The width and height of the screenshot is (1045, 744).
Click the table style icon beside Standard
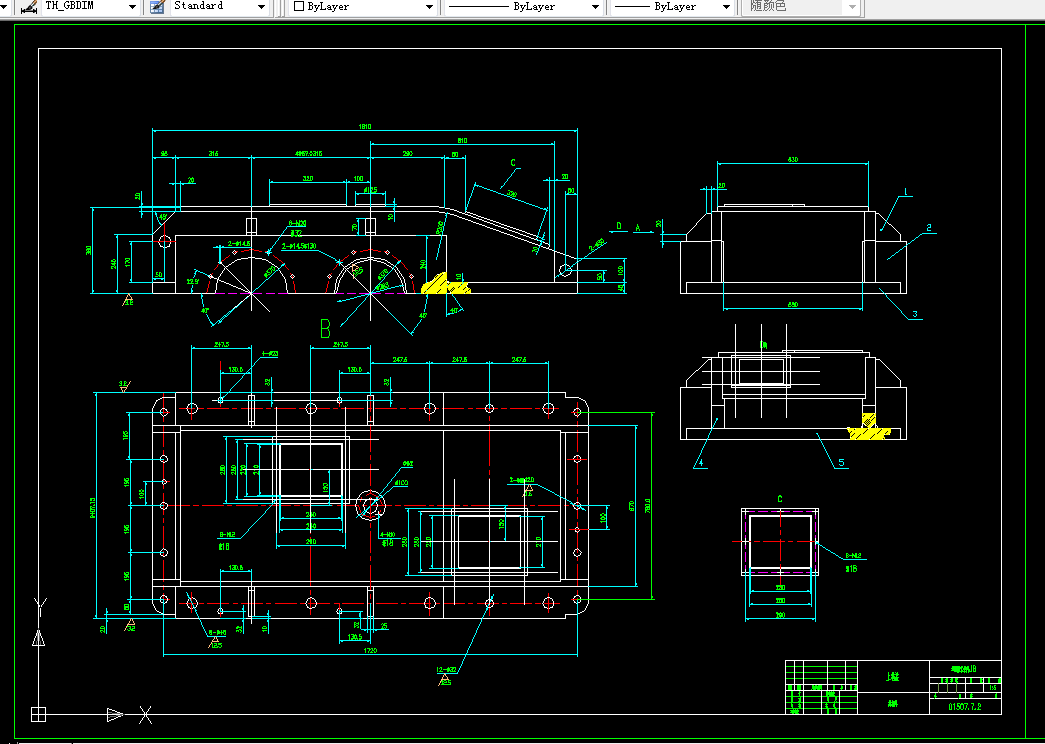pos(157,7)
